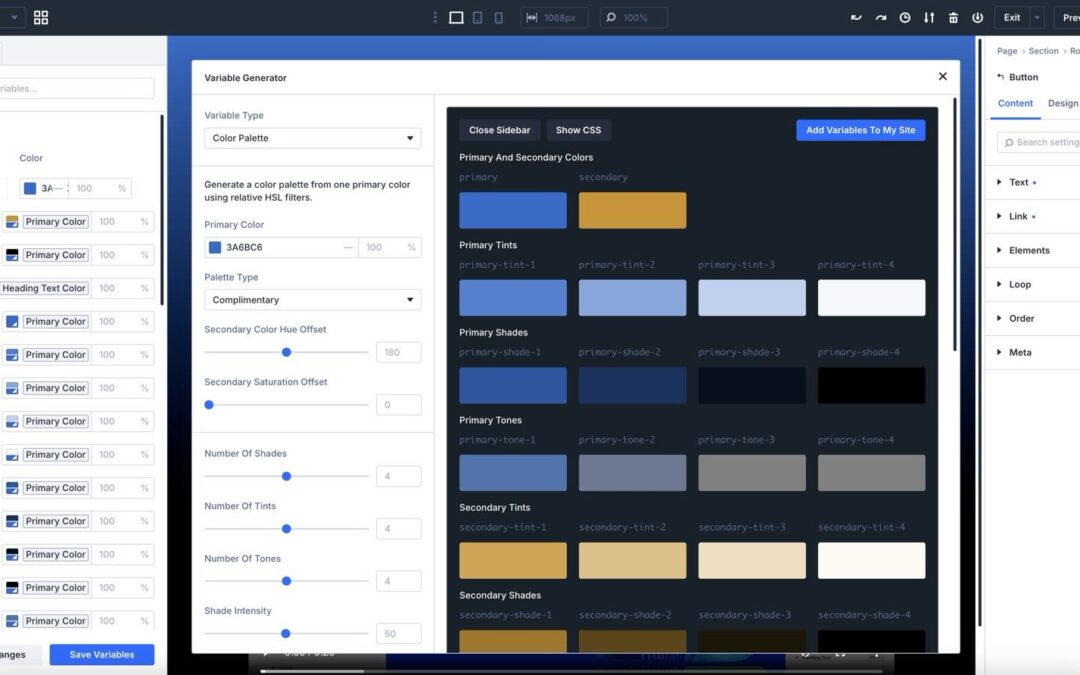Close the Variable Generator with the X
This screenshot has width=1080, height=675.
coord(943,76)
